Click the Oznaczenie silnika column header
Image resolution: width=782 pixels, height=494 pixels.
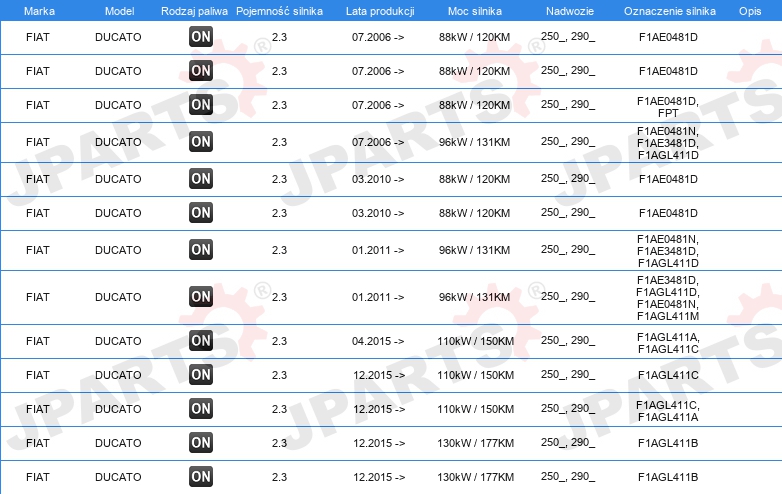669,11
